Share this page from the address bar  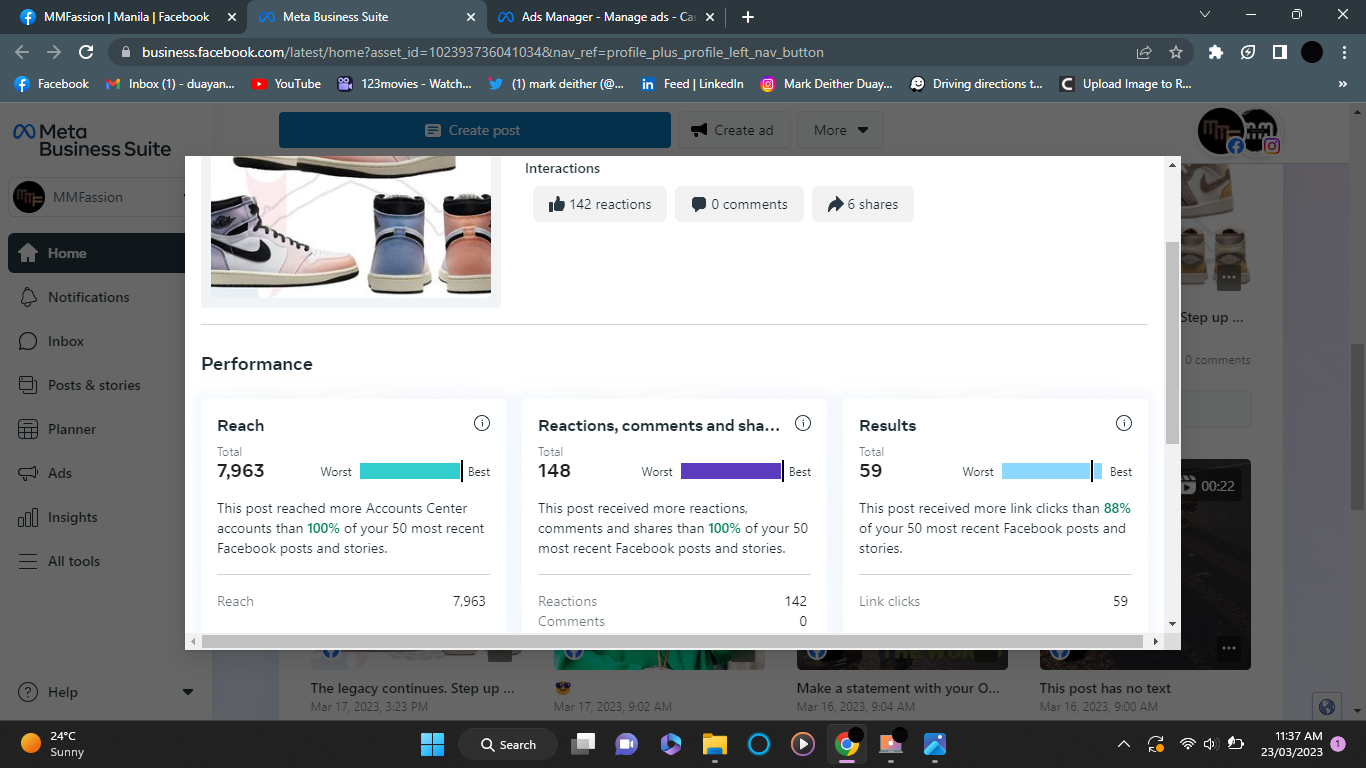click(1144, 52)
